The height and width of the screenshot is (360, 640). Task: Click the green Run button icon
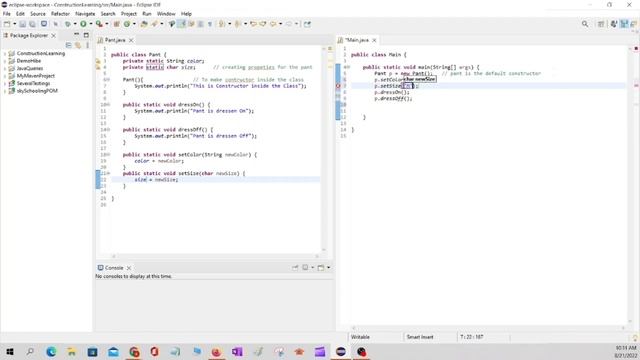pos(83,24)
